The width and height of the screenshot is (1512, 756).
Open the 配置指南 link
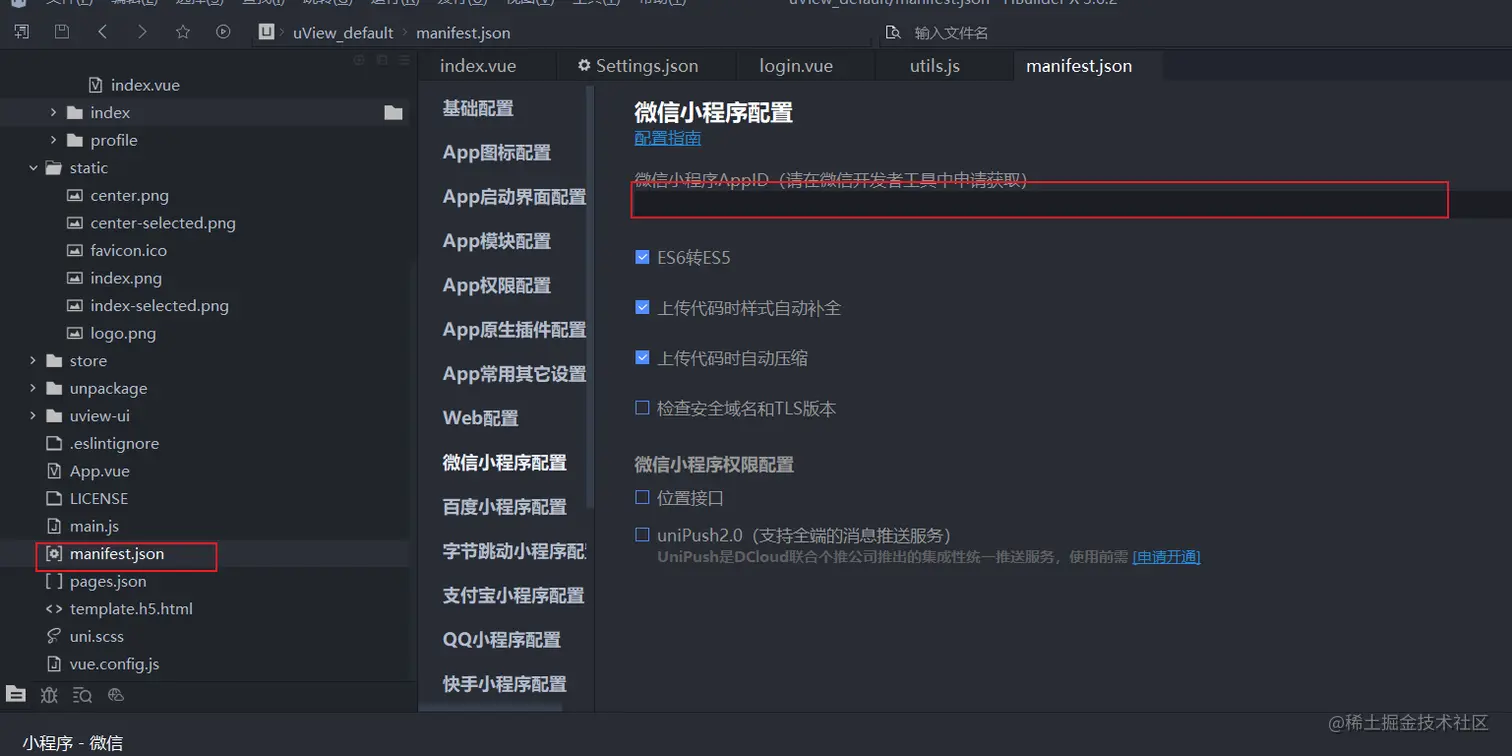tap(668, 138)
